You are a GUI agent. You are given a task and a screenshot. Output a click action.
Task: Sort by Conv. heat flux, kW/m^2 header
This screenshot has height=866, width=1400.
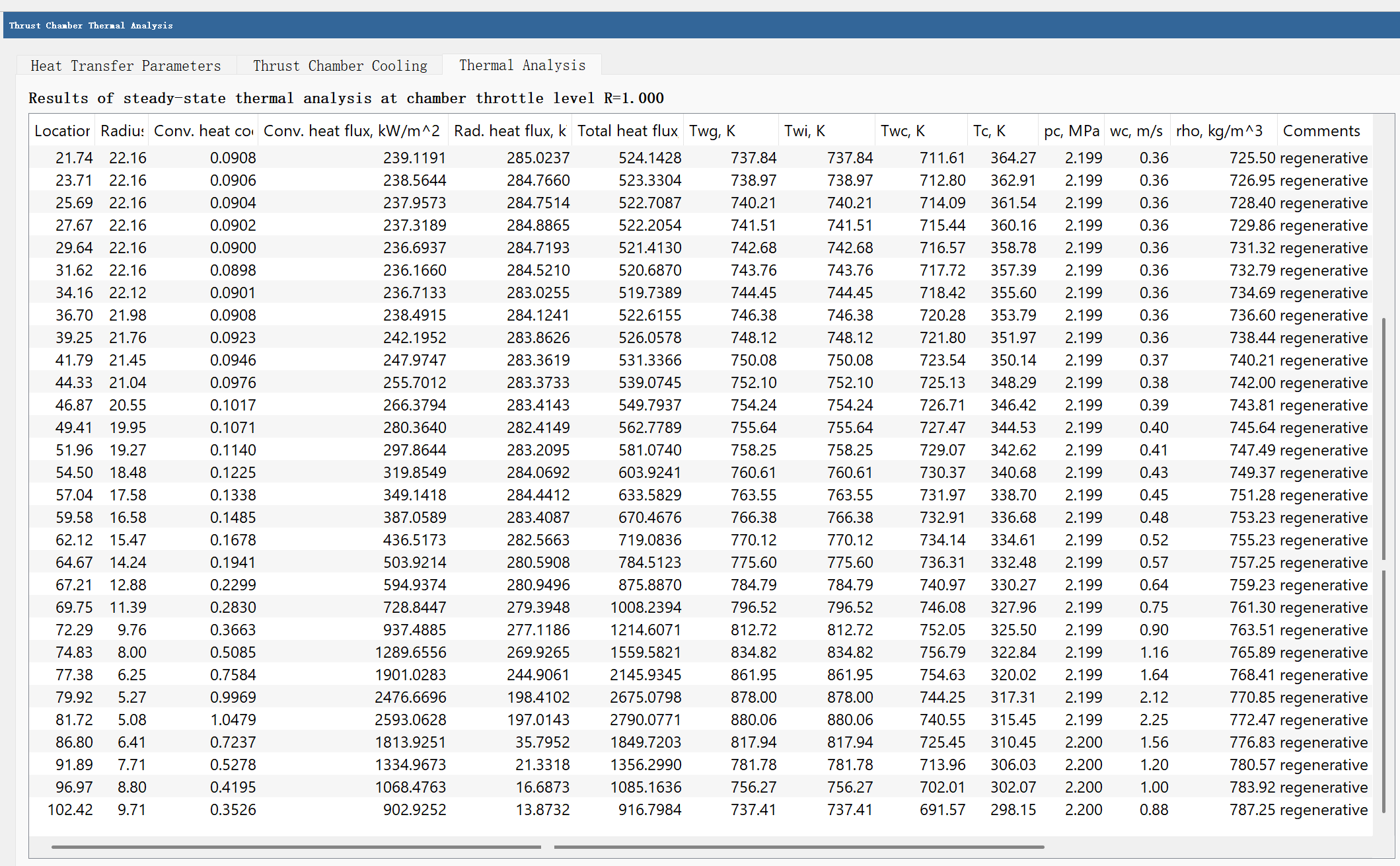(x=351, y=131)
